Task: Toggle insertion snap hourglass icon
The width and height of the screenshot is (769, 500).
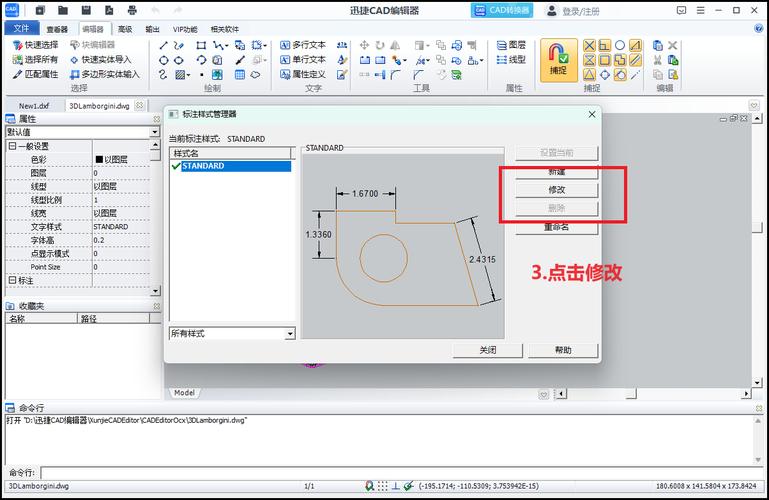Action: [x=590, y=60]
